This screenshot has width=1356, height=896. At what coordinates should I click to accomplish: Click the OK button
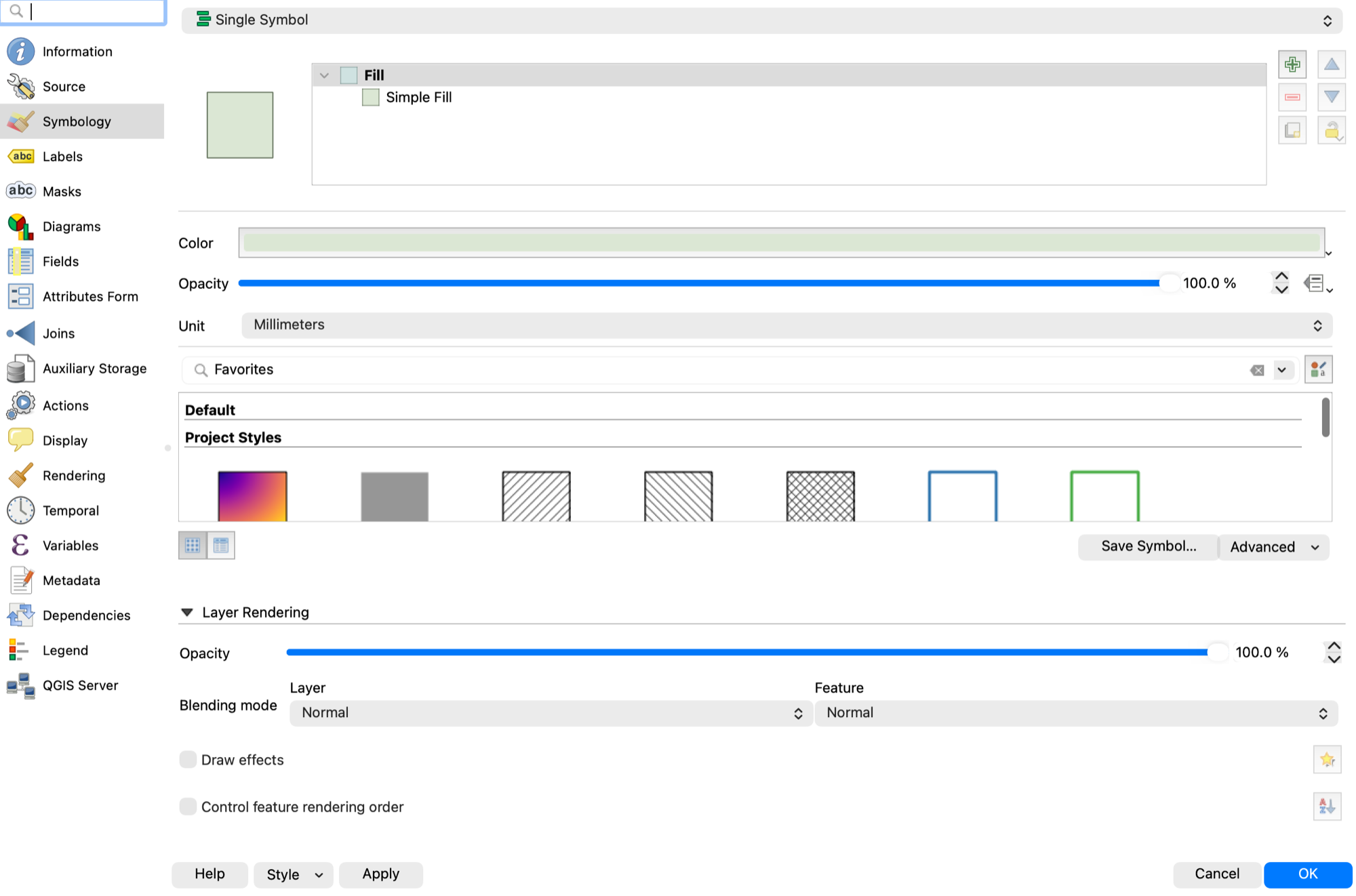[x=1308, y=874]
